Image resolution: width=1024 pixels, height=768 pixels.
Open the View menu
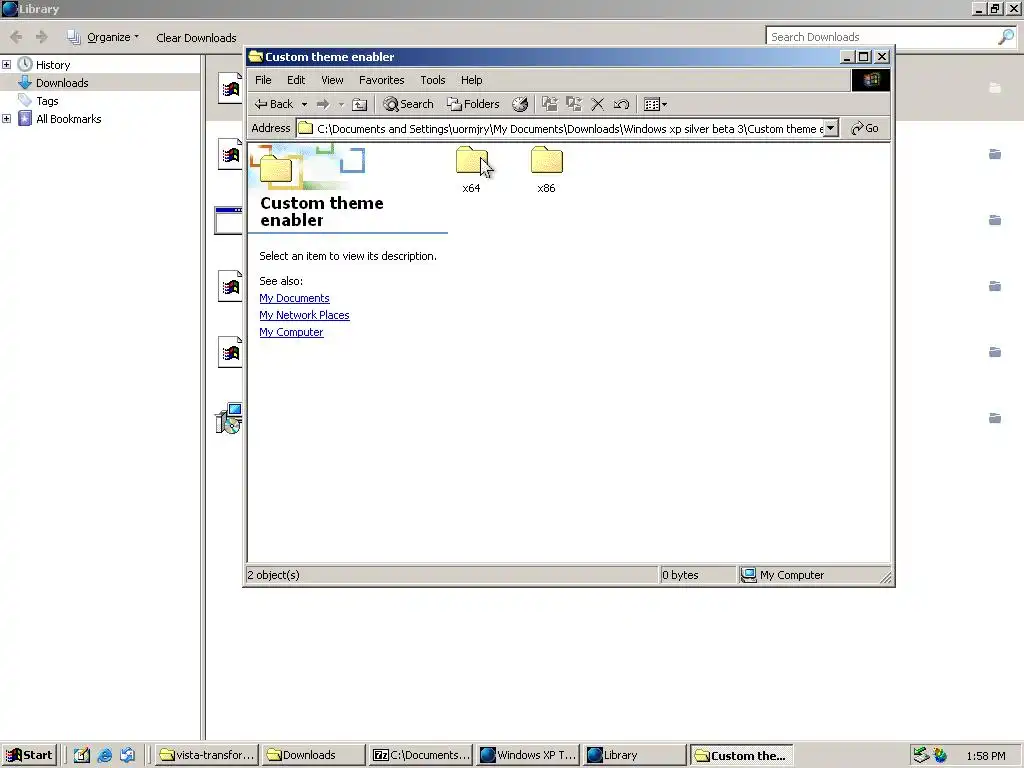(x=332, y=80)
